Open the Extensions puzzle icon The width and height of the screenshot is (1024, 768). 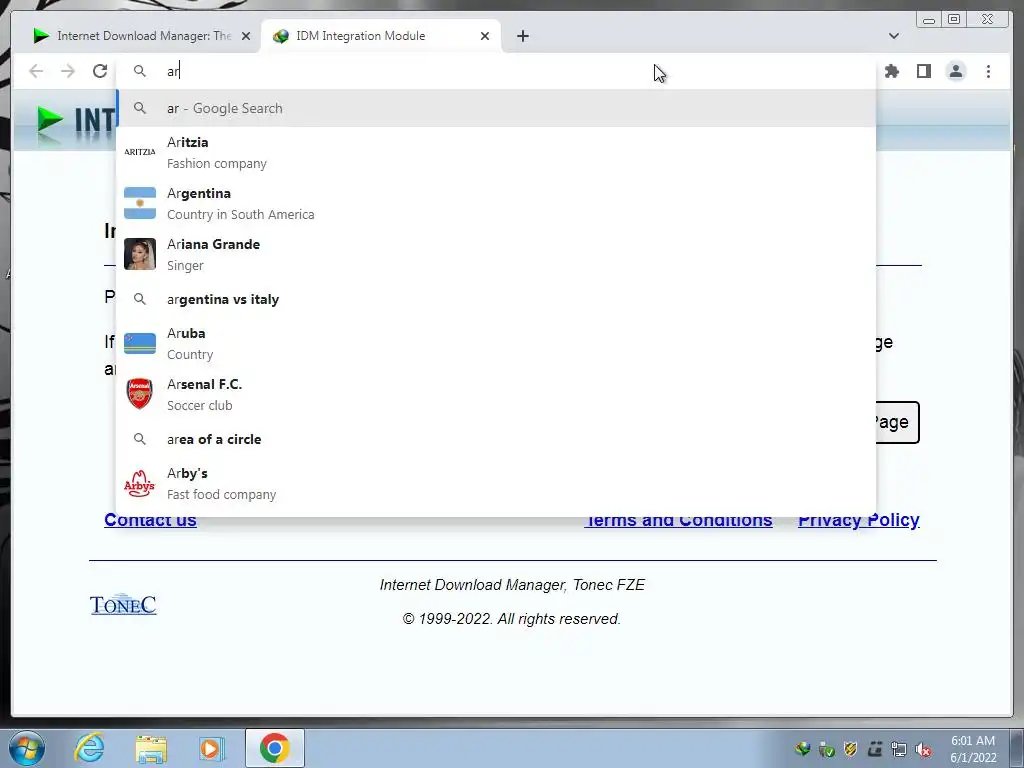point(891,71)
